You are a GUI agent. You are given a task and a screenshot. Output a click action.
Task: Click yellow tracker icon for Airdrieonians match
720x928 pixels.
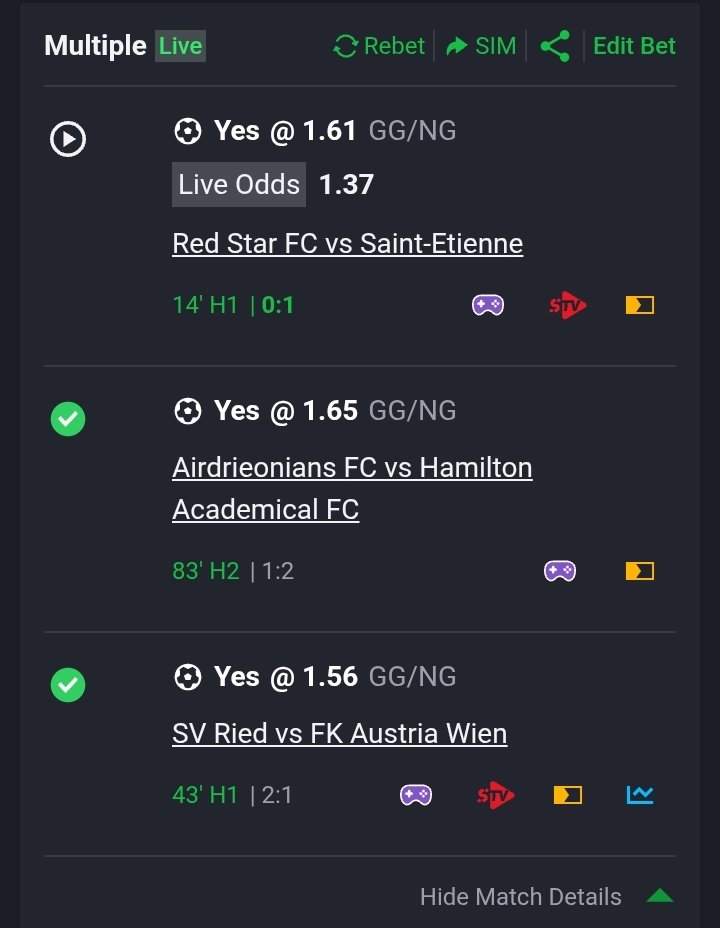(640, 571)
